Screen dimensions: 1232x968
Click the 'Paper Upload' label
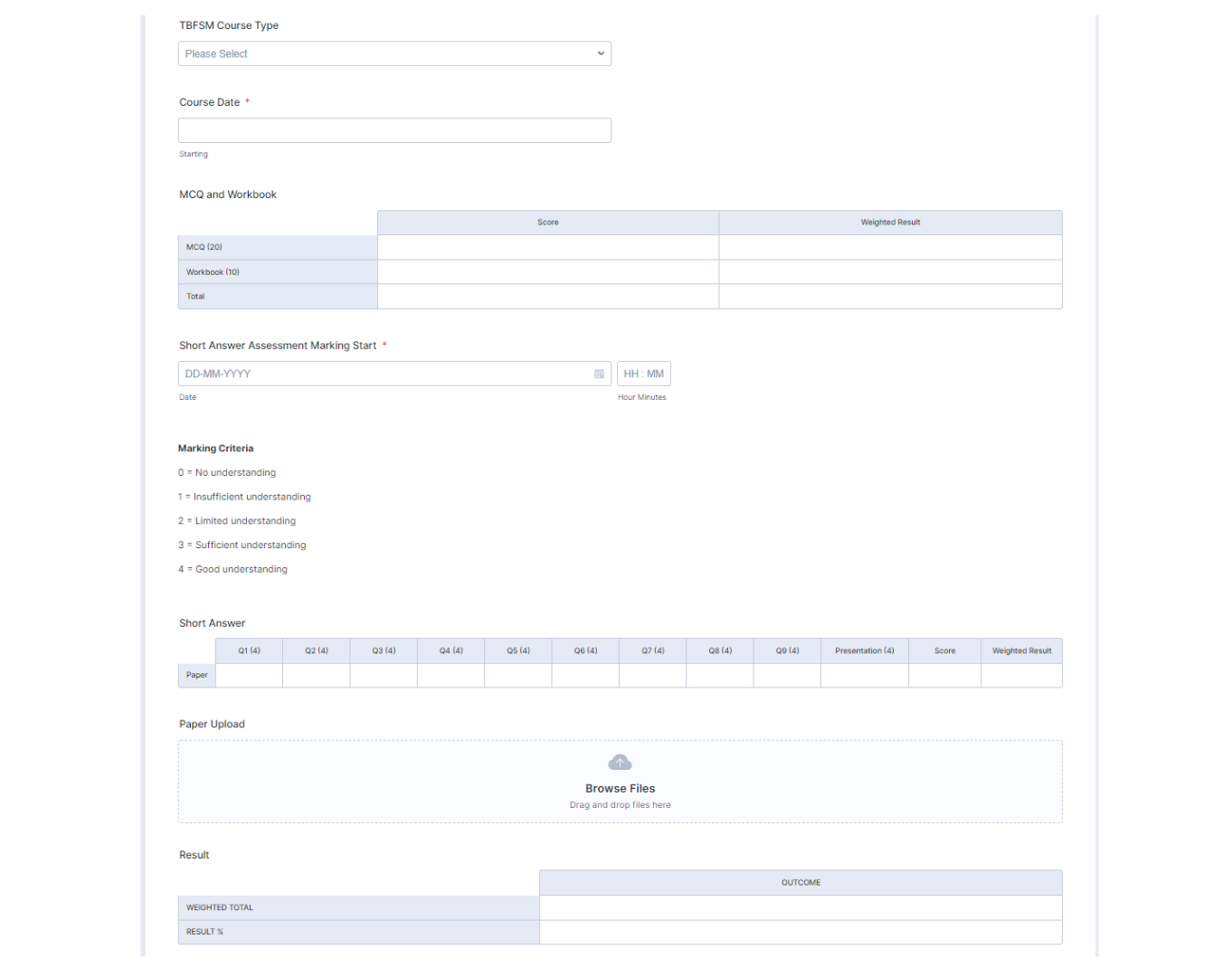pyautogui.click(x=212, y=725)
